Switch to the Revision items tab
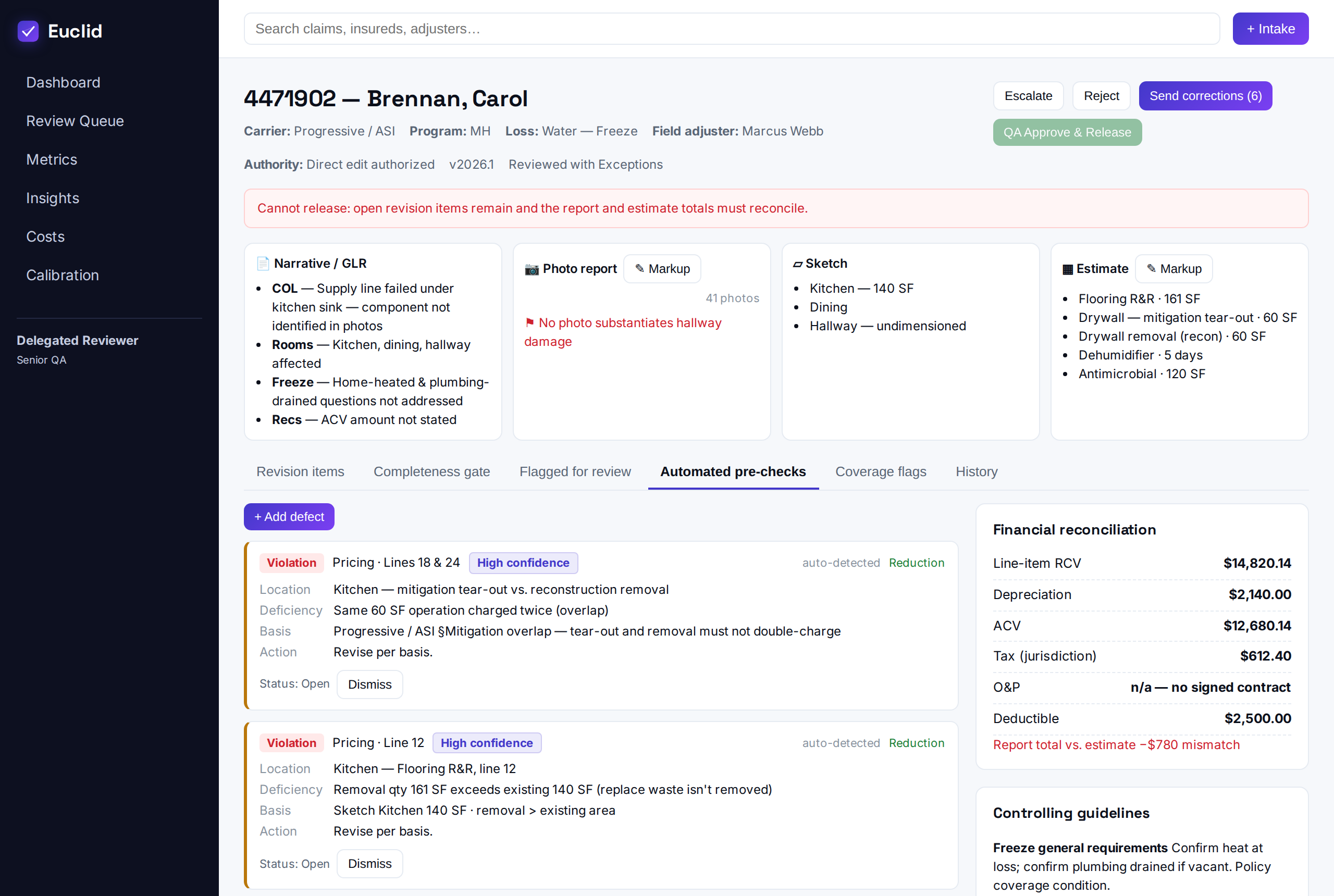 click(x=300, y=471)
